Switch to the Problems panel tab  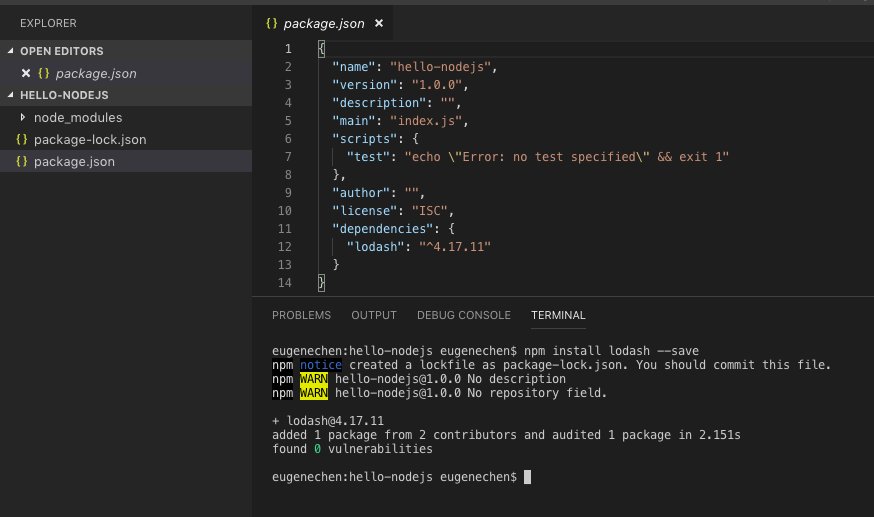coord(301,315)
